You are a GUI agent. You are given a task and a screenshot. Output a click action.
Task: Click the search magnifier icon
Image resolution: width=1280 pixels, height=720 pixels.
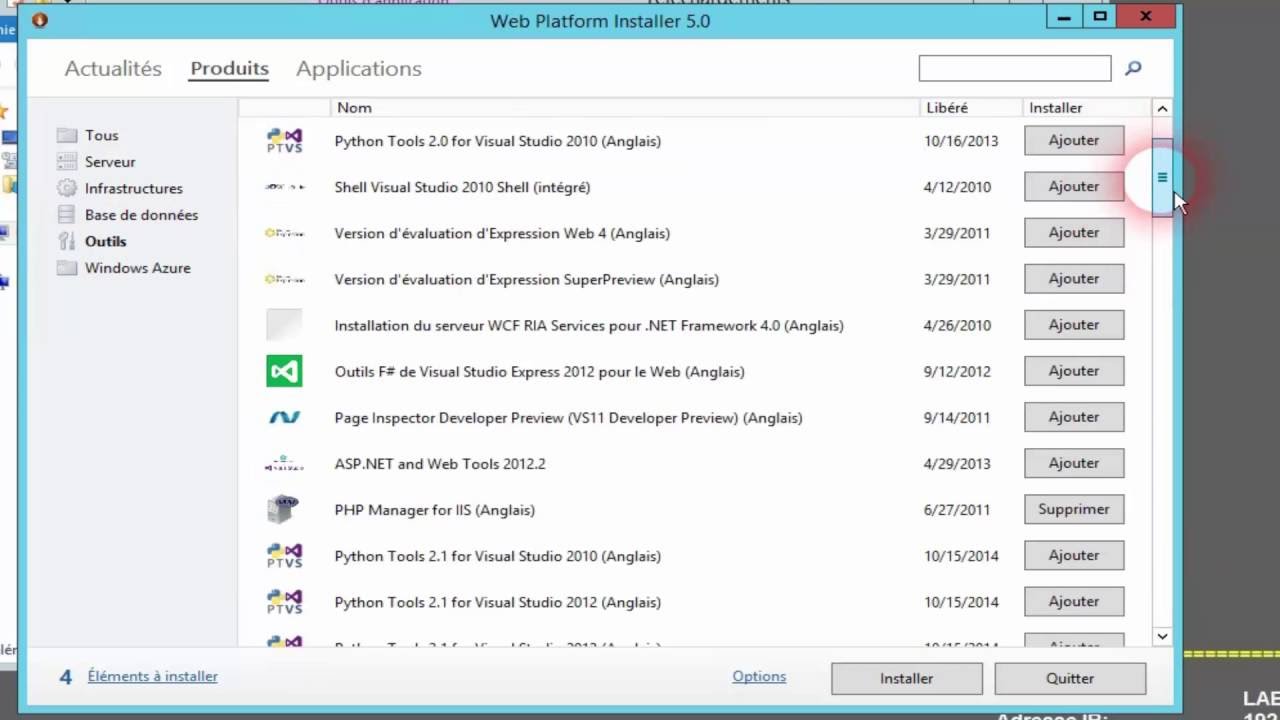[x=1133, y=68]
